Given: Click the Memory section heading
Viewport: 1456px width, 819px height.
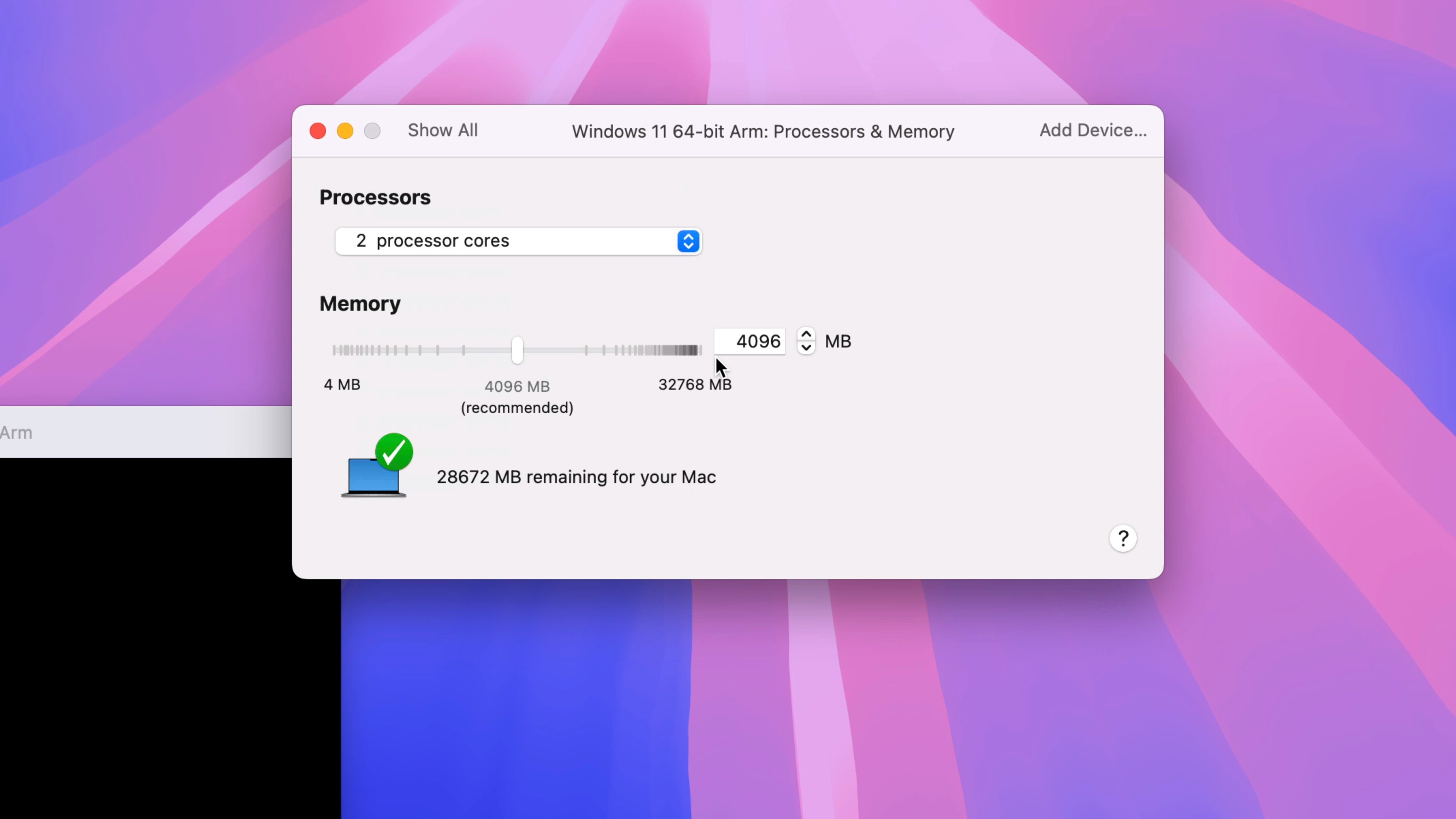Looking at the screenshot, I should (x=359, y=303).
